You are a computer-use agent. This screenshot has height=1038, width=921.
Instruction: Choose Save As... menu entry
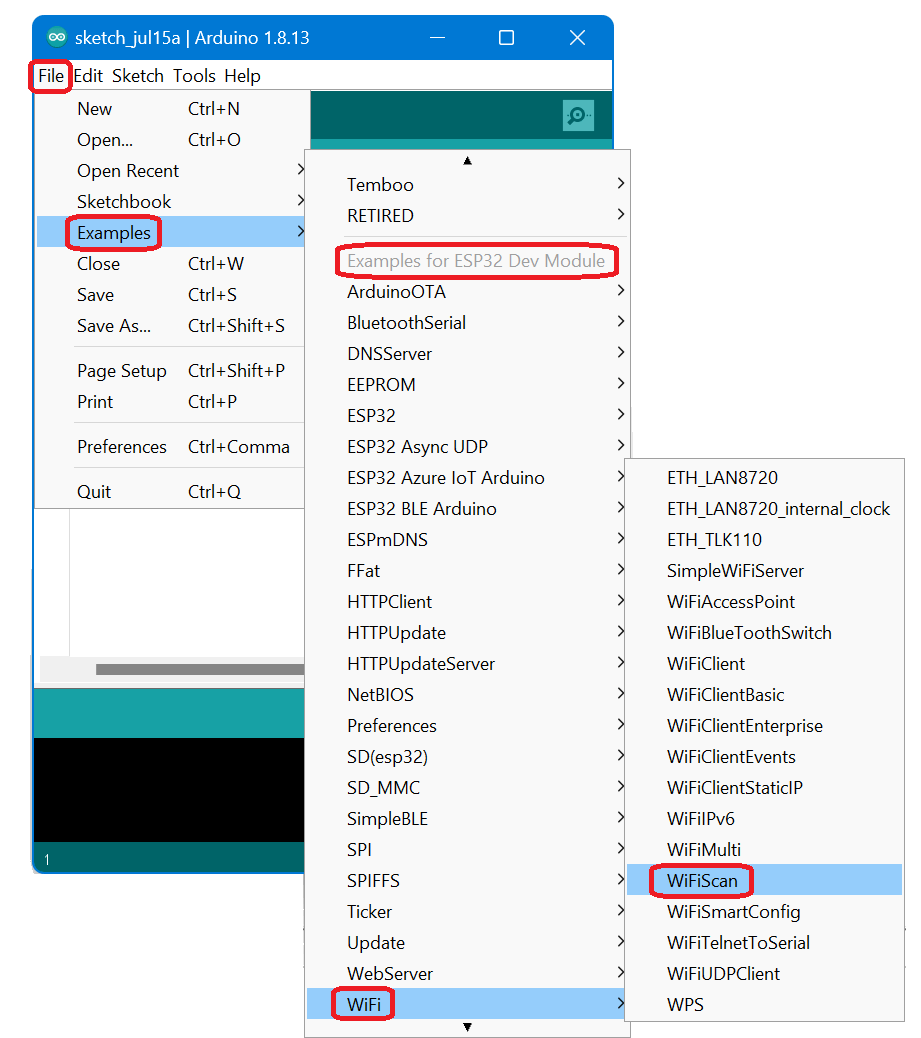[x=171, y=326]
